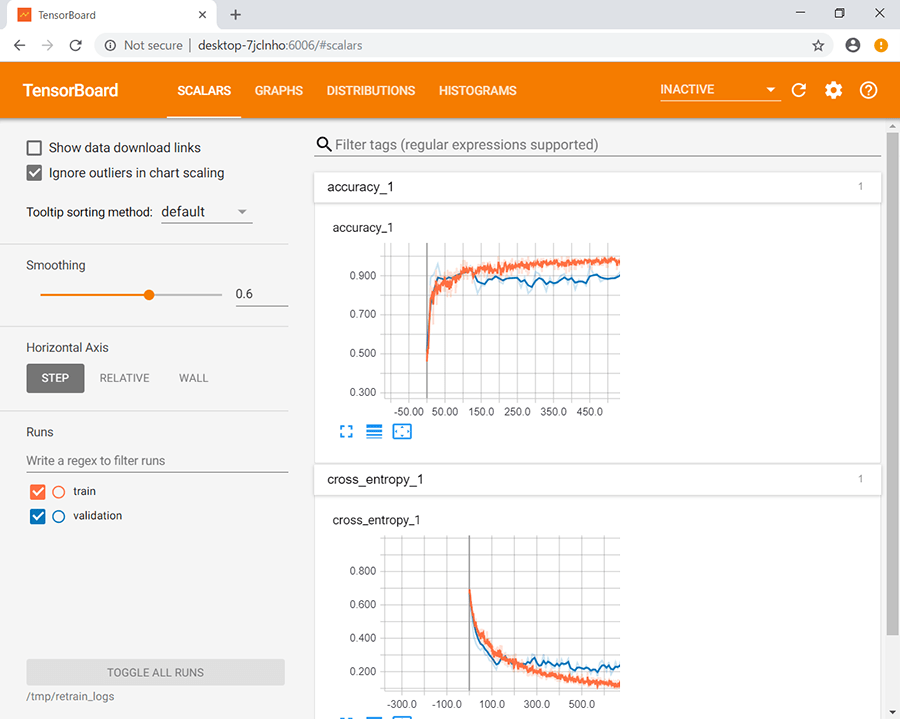900x719 pixels.
Task: Collapse the accuracy_1 section header
Action: click(597, 187)
